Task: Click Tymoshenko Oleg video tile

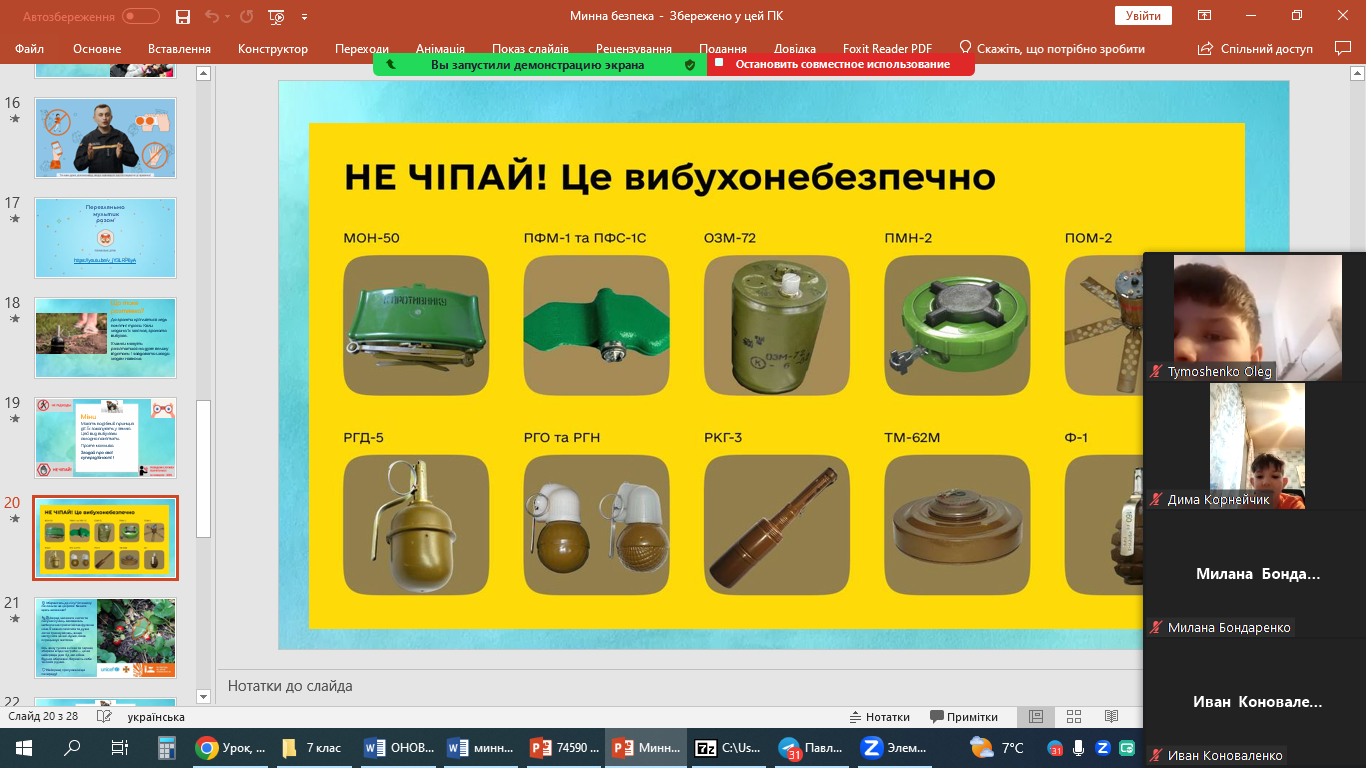Action: click(x=1257, y=317)
